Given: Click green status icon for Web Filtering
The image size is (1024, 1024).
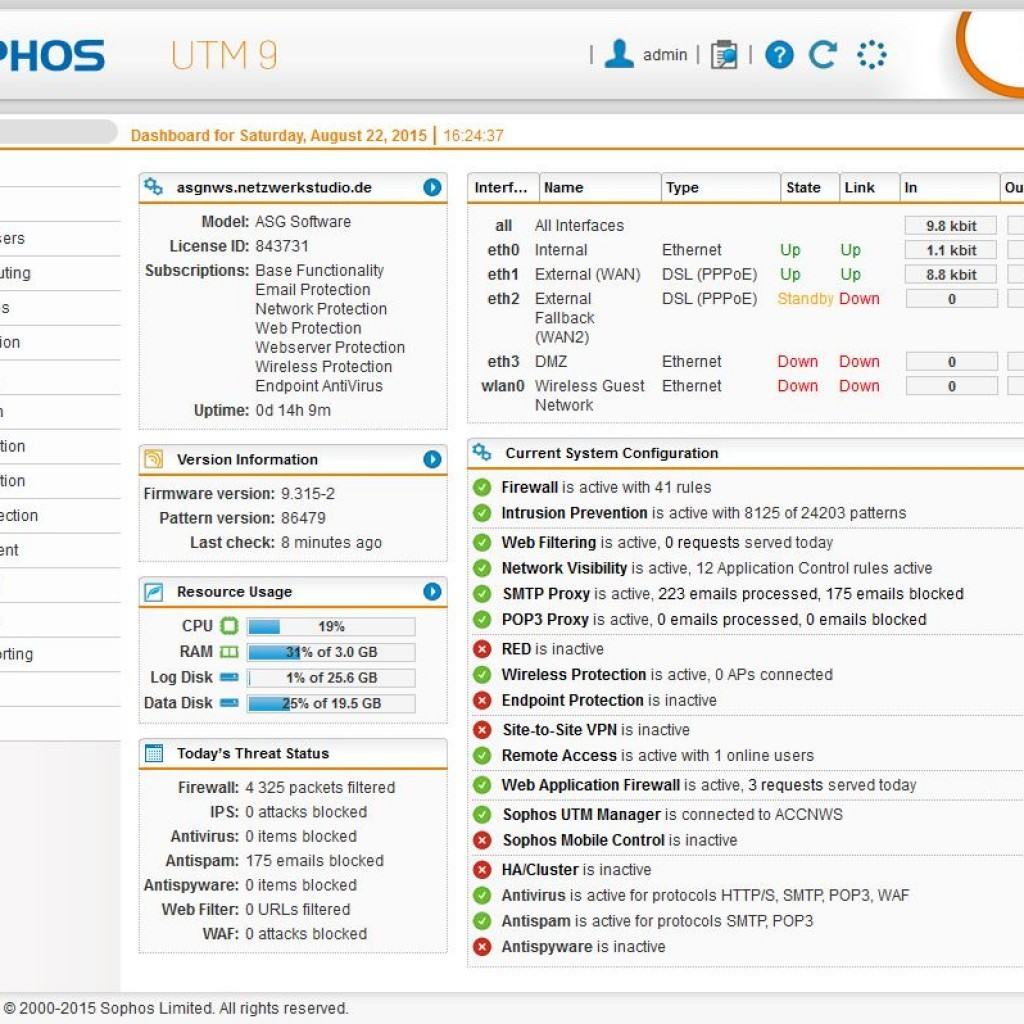Looking at the screenshot, I should coord(482,542).
